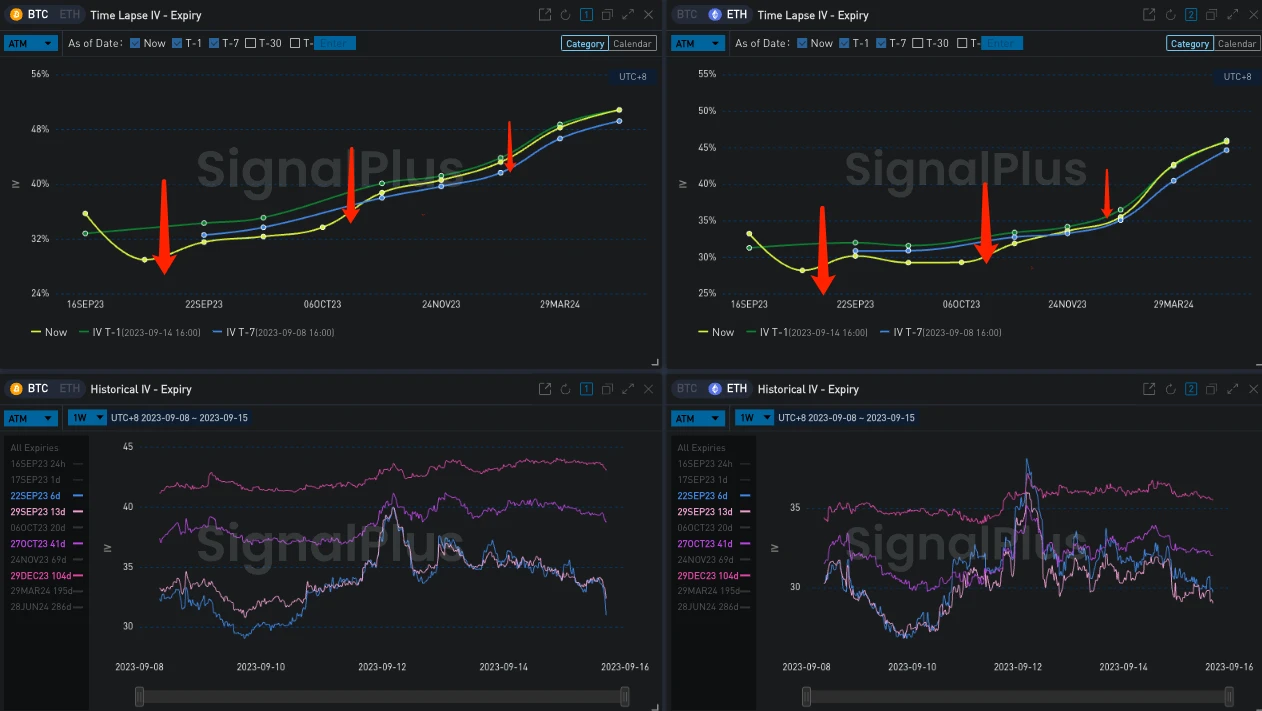This screenshot has width=1262, height=711.
Task: Switch ETH Historical IV panel to BTC
Action: coord(686,389)
